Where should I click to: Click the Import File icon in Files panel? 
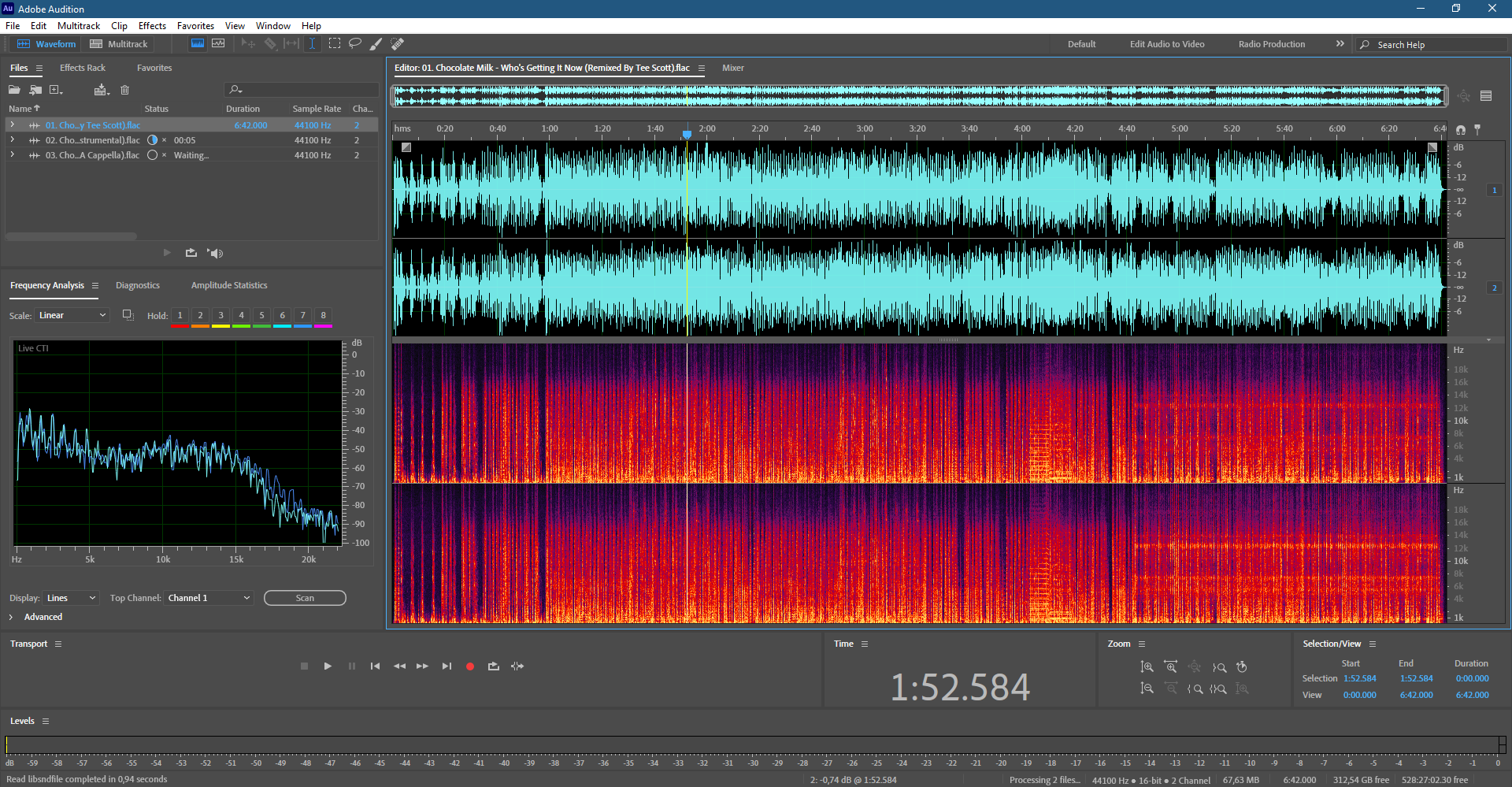coord(35,90)
